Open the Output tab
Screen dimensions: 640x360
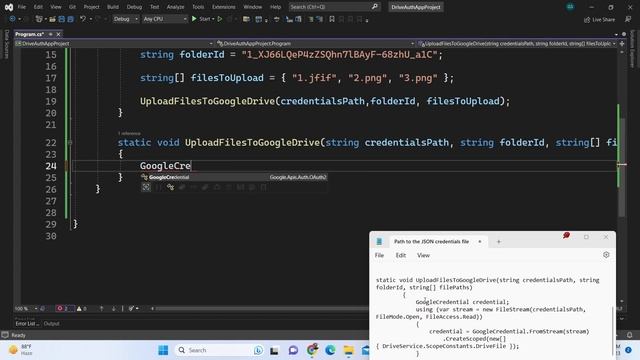(51, 324)
